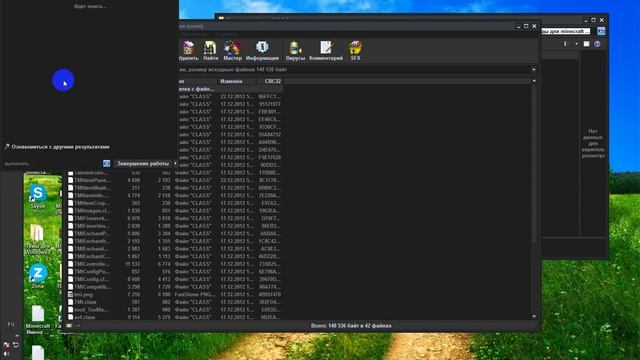Select the TMIConfig.cl... file row

point(175,279)
